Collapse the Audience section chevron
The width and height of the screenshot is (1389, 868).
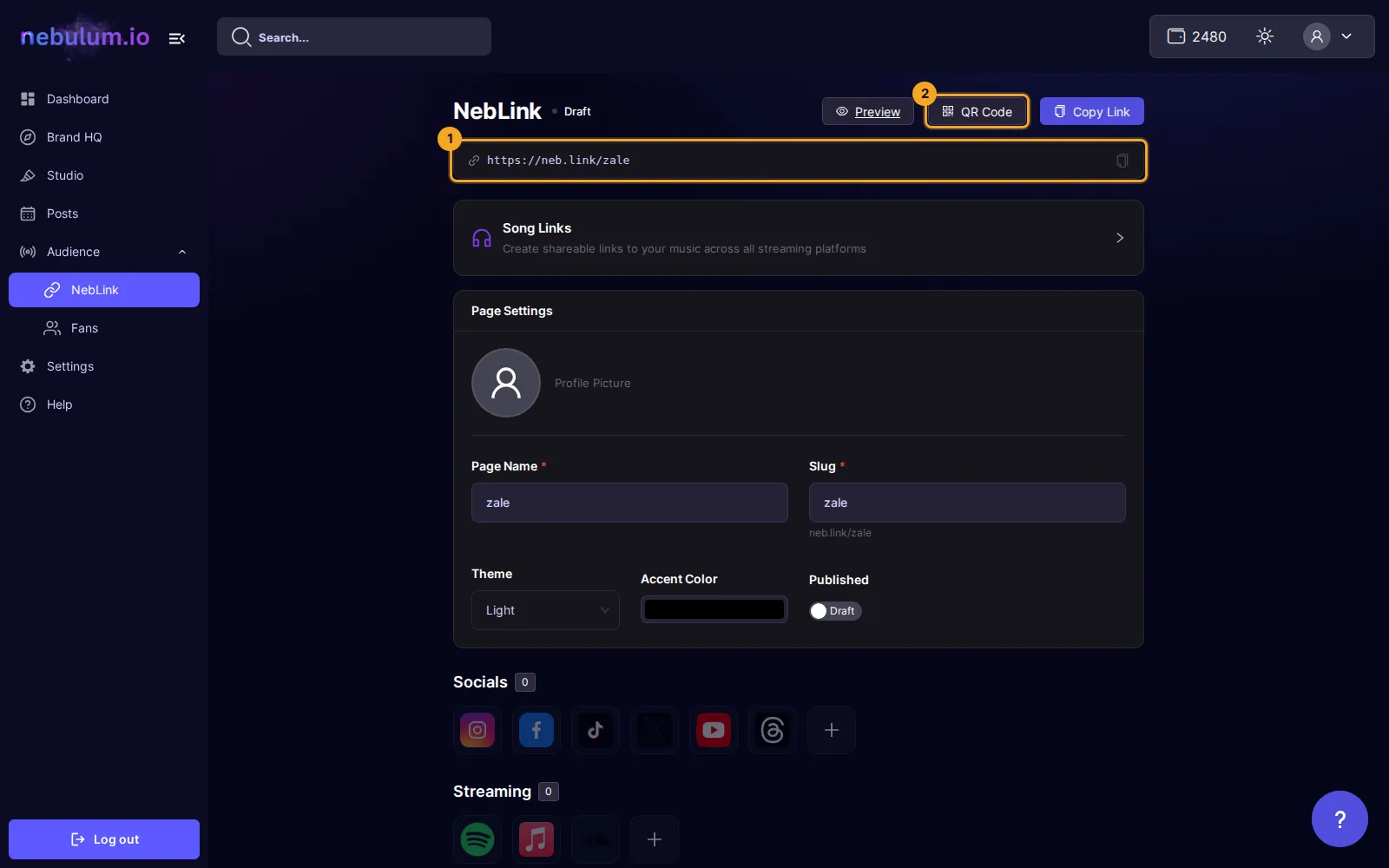click(x=182, y=252)
